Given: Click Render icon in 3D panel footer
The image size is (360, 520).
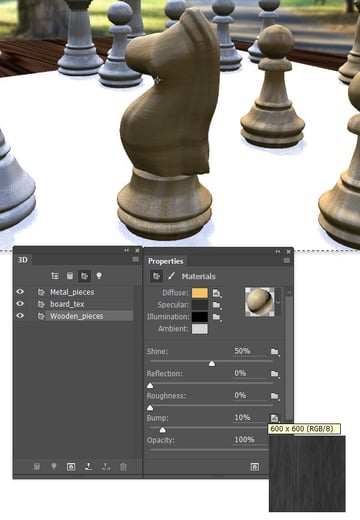Looking at the screenshot, I should pyautogui.click(x=71, y=467).
